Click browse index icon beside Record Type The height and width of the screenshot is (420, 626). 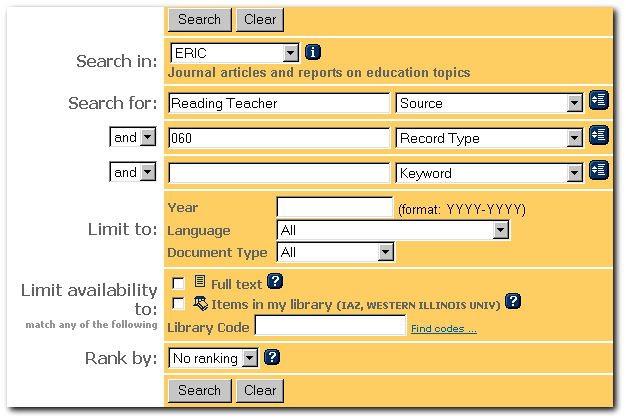(x=599, y=135)
